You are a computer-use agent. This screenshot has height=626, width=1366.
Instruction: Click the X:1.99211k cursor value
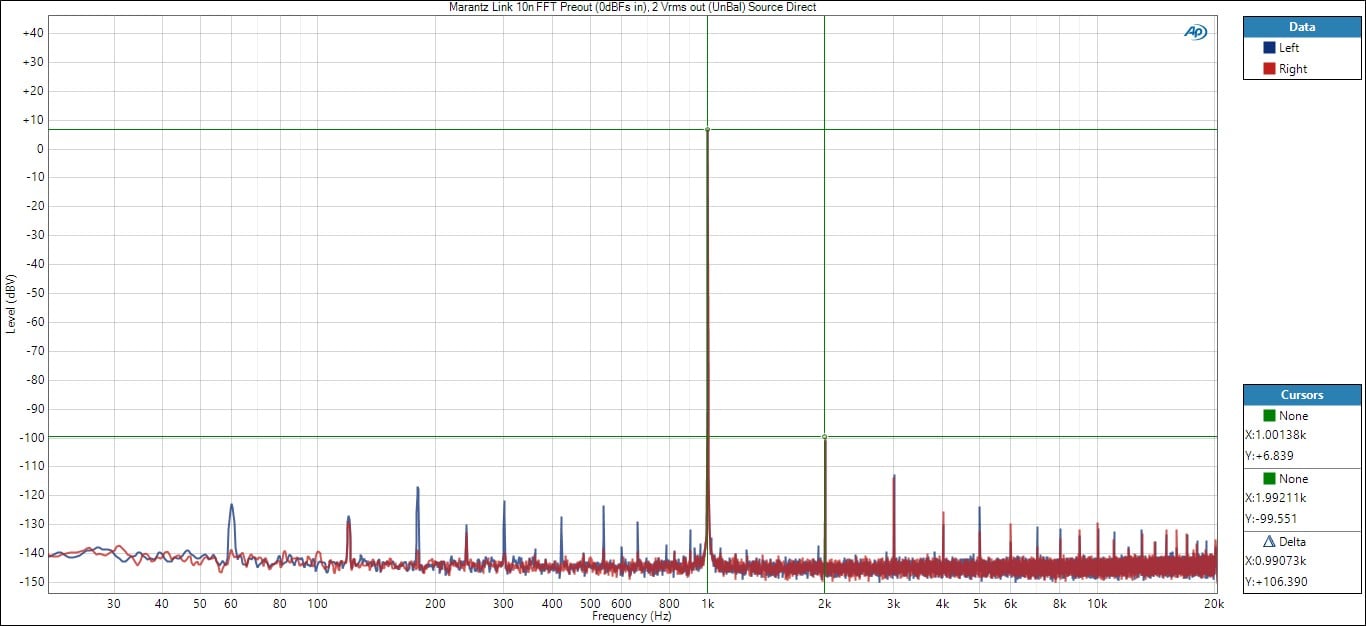(x=1276, y=498)
